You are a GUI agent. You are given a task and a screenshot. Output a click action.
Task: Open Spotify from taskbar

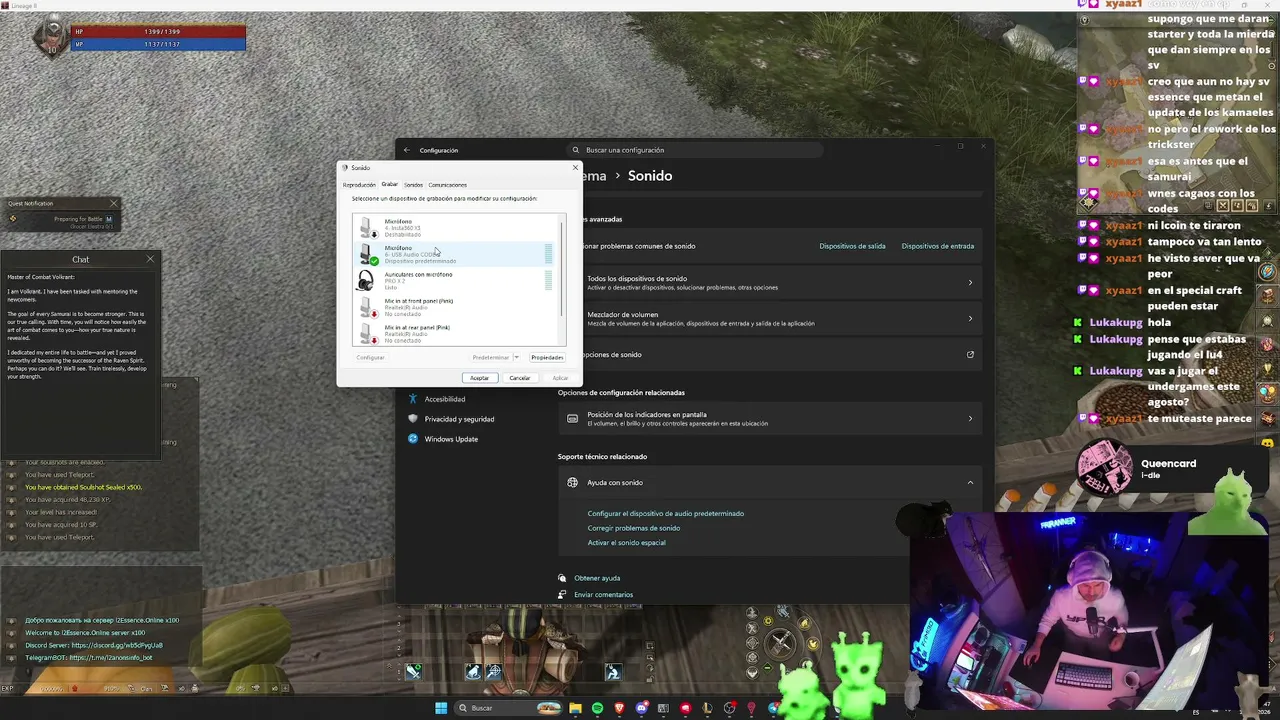pos(597,708)
